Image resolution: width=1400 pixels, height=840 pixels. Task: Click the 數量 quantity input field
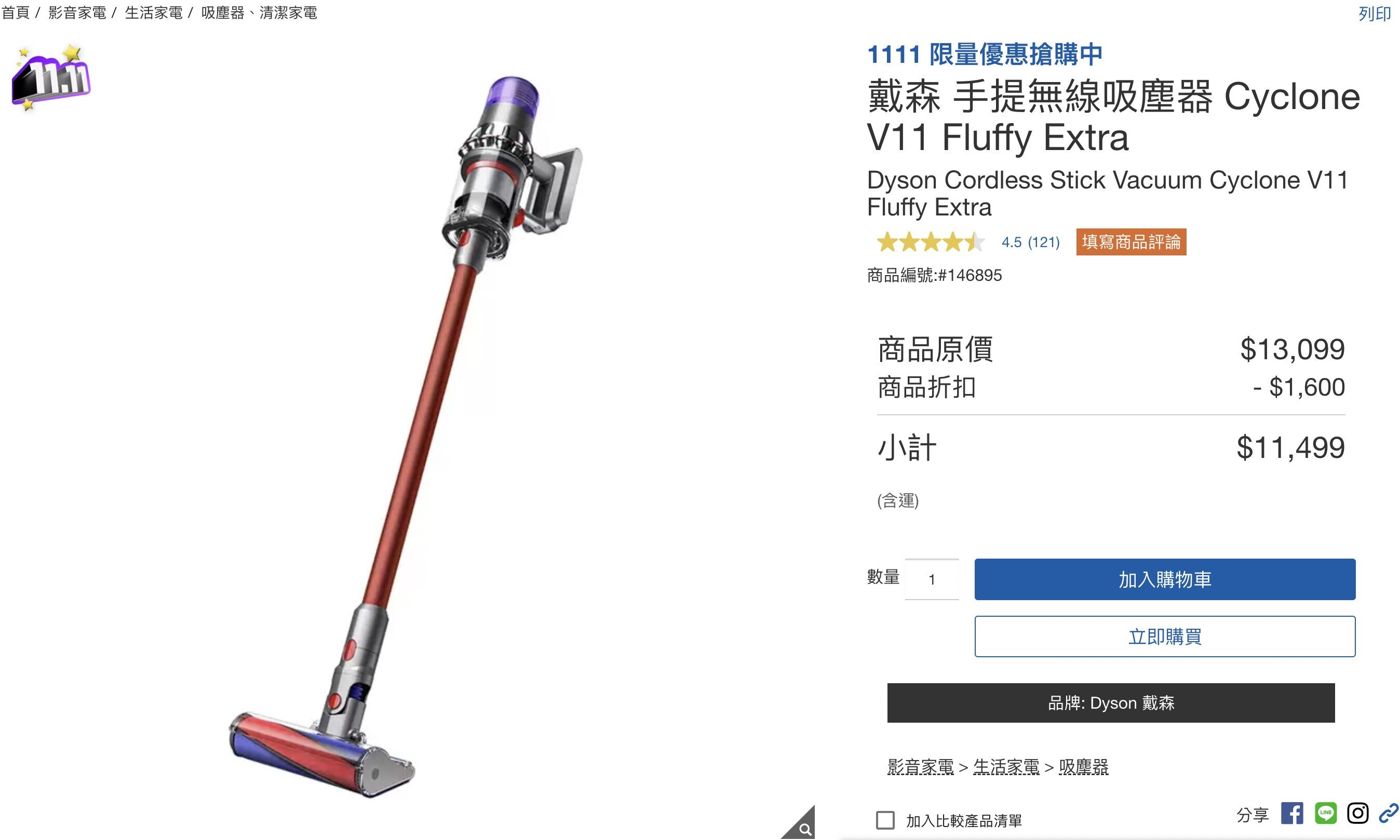(x=932, y=579)
